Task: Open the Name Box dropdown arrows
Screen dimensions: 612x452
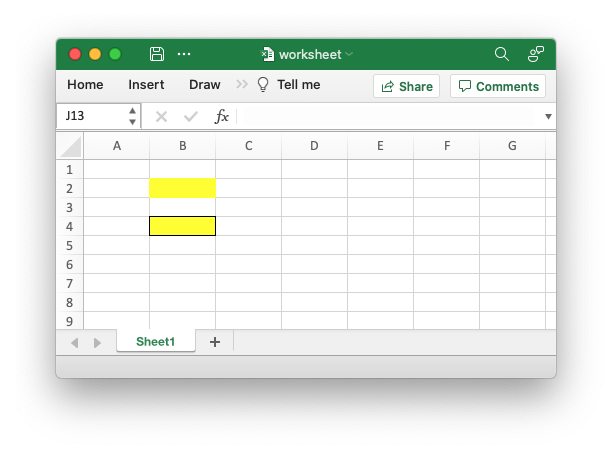Action: pos(132,116)
